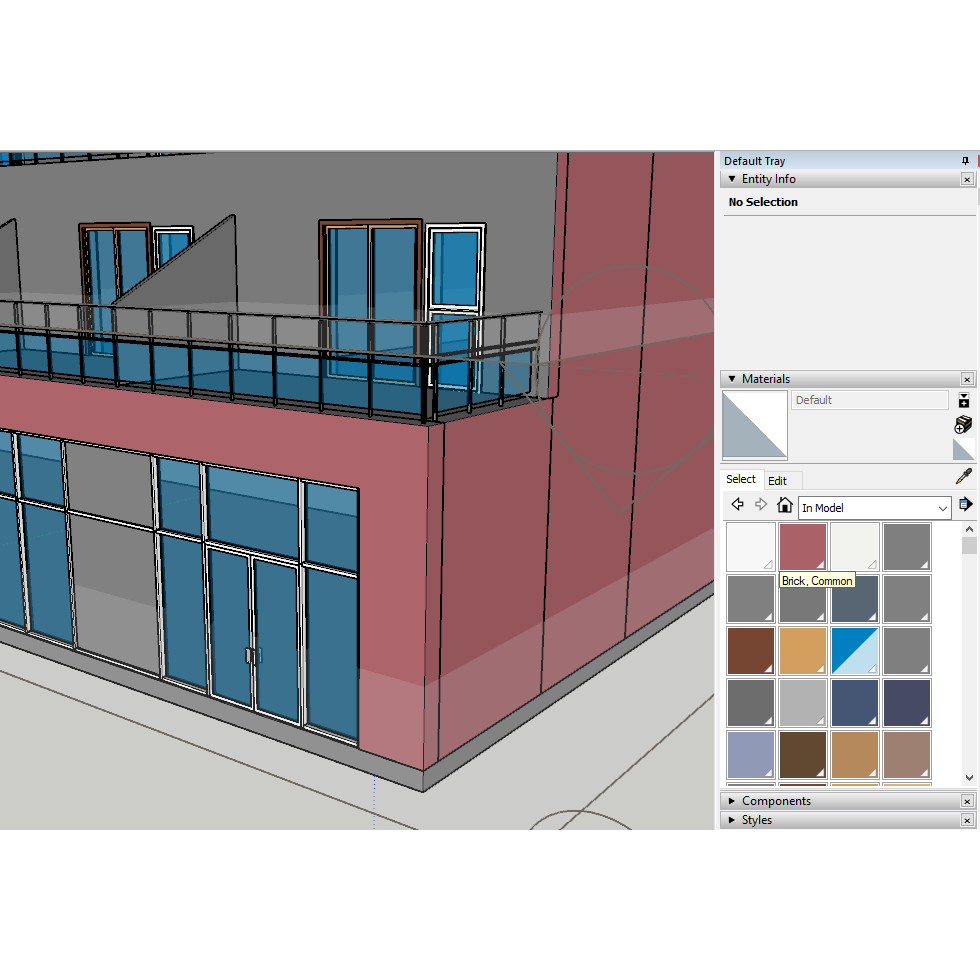The height and width of the screenshot is (980, 980).
Task: Select the off-white material swatch
Action: 854,547
